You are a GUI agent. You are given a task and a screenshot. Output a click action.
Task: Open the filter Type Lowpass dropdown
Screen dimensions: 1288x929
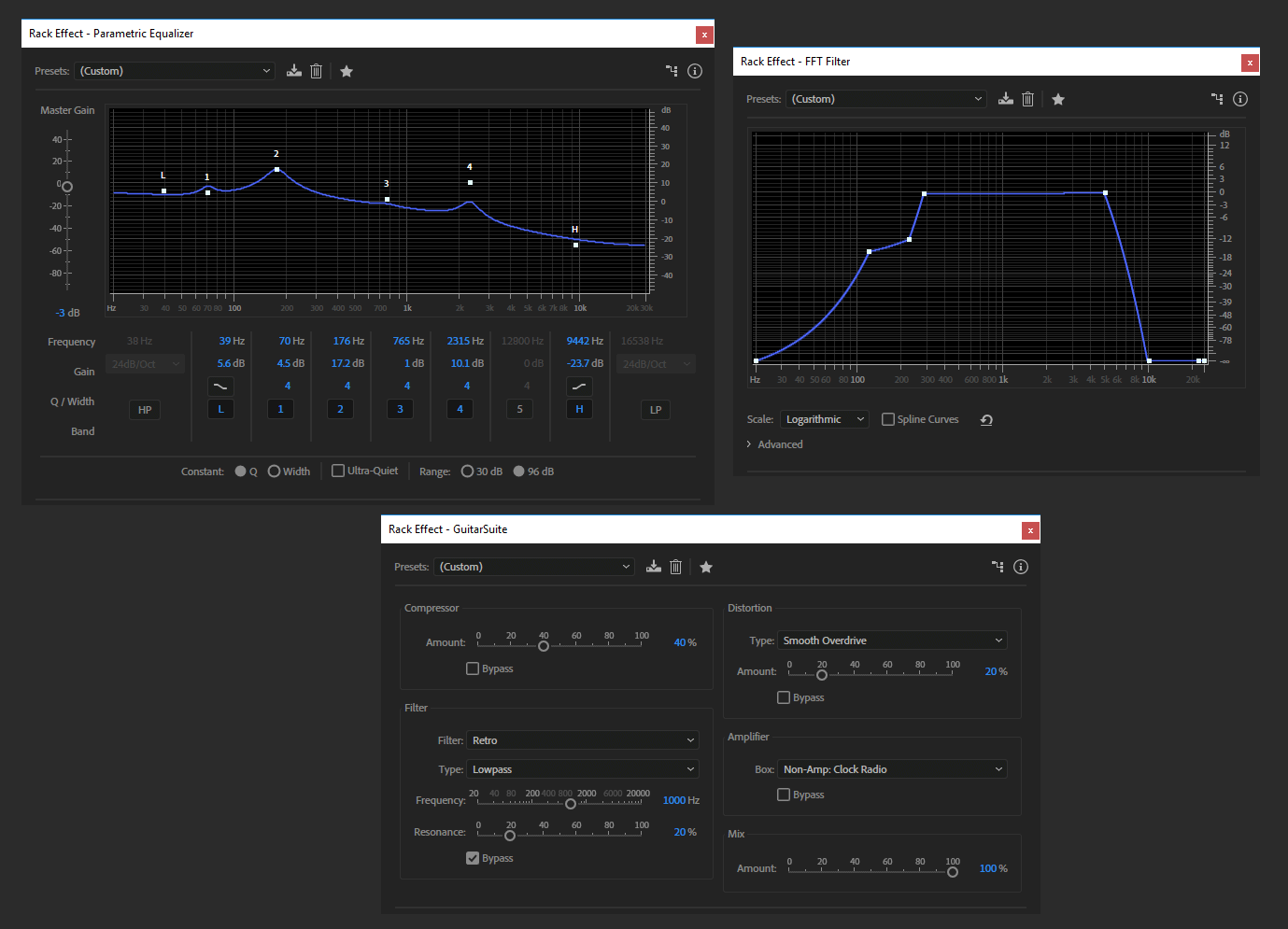pyautogui.click(x=583, y=769)
